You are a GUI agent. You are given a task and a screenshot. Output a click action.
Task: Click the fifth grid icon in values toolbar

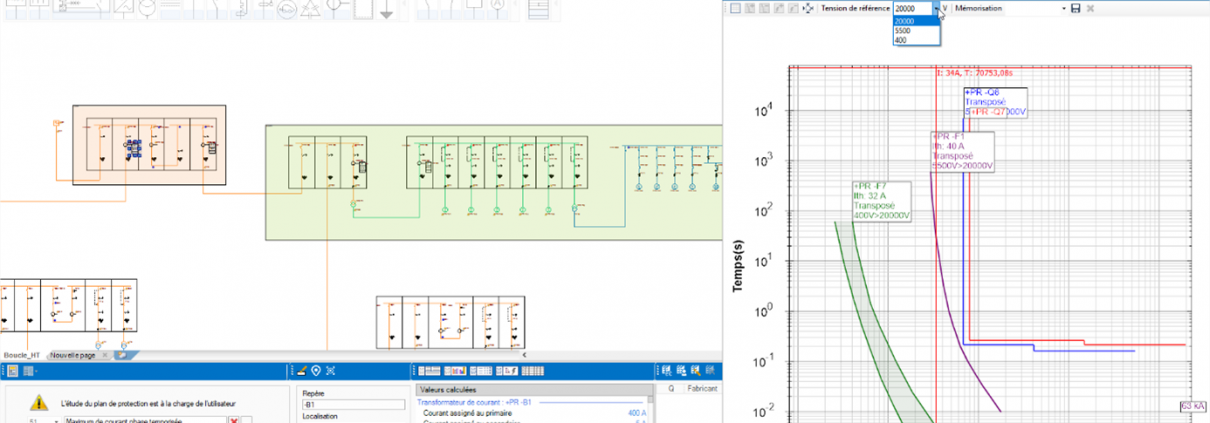pyautogui.click(x=533, y=371)
